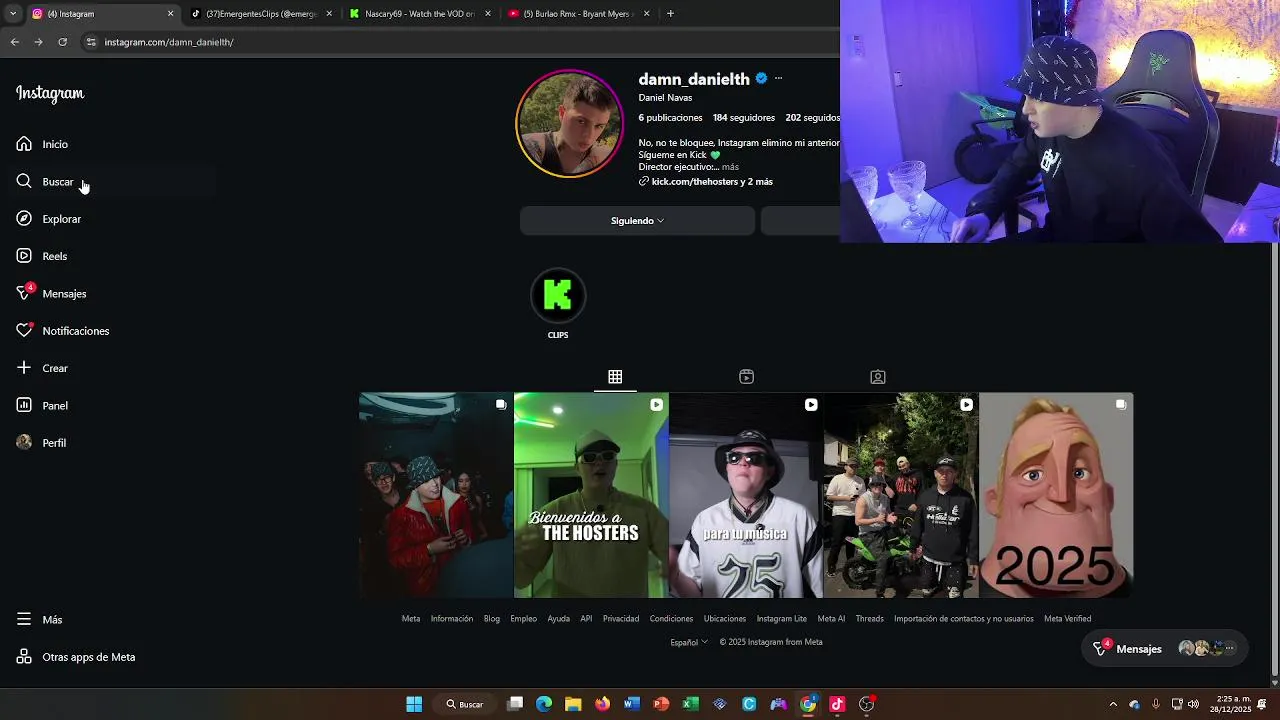The width and height of the screenshot is (1280, 720).
Task: Switch to the tagged photos tab
Action: click(877, 377)
